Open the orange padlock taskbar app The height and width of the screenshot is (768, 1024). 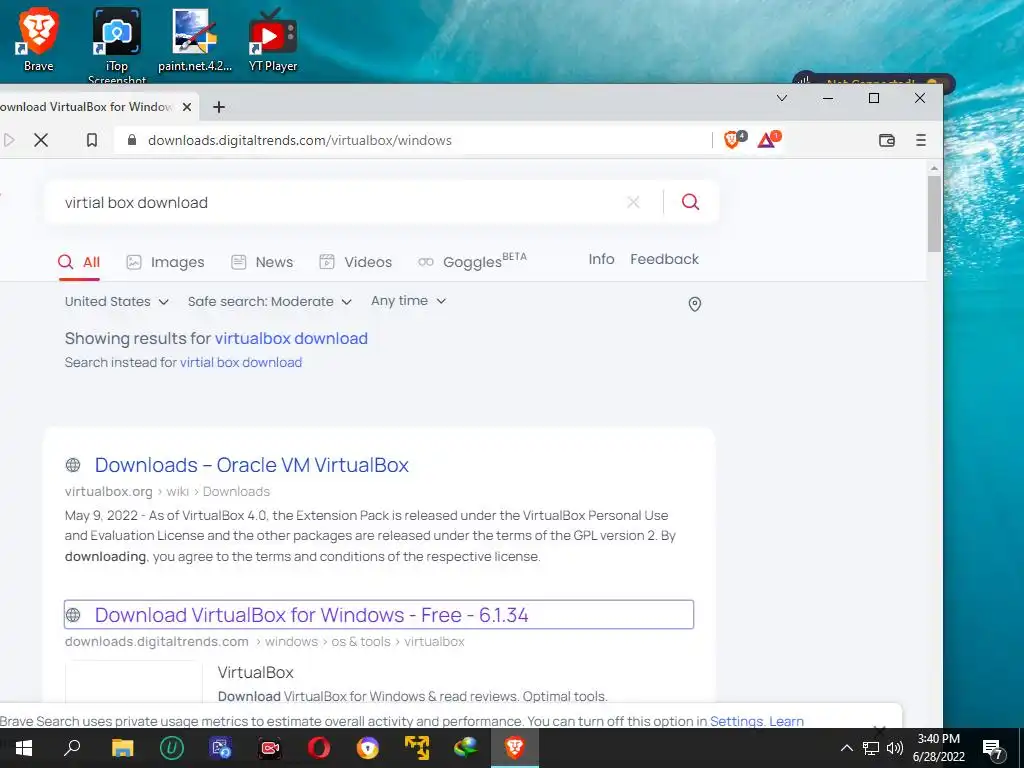tap(368, 748)
